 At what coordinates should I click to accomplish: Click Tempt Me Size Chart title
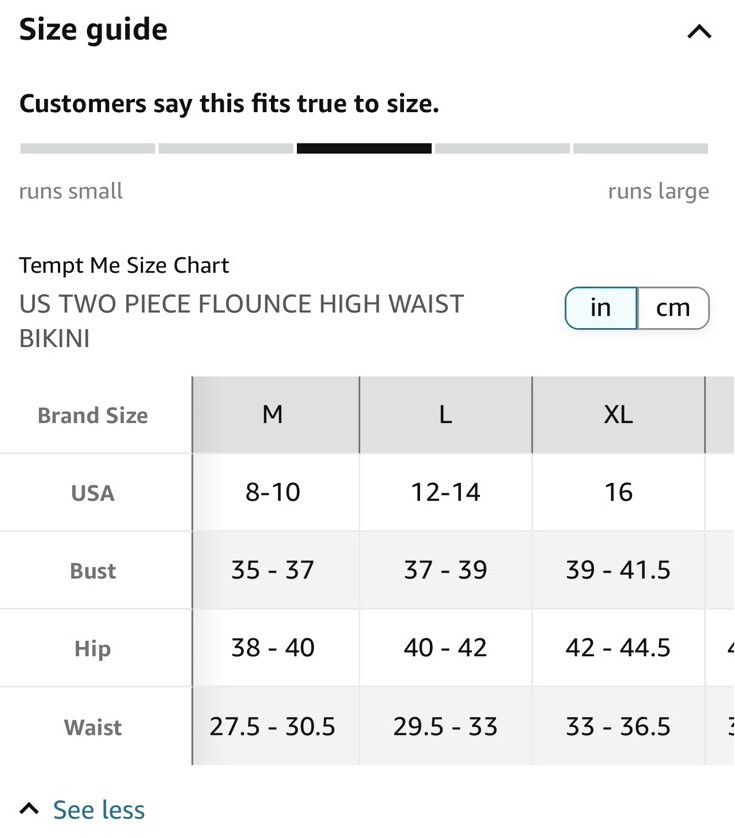tap(124, 265)
